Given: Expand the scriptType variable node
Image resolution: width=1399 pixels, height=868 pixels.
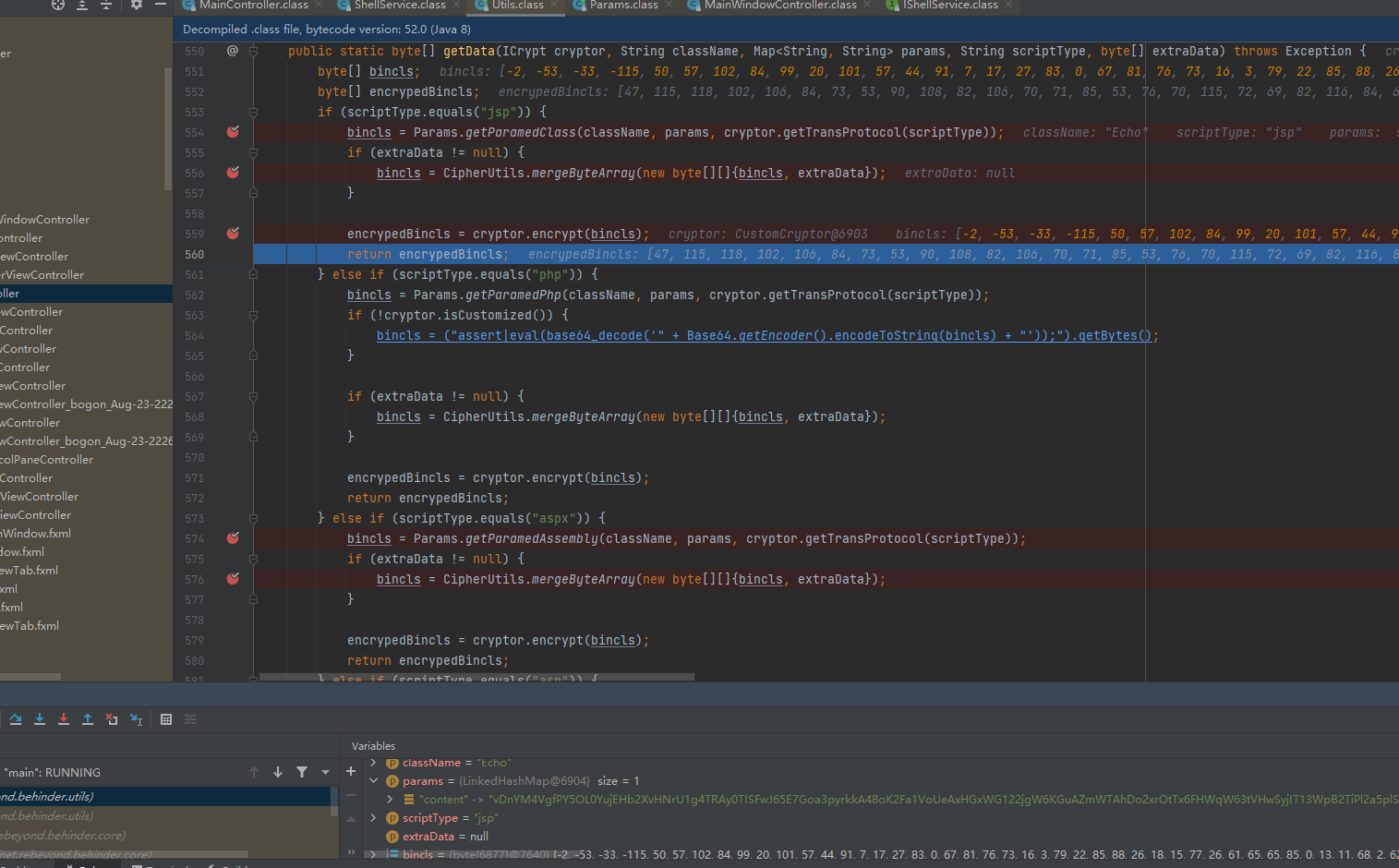Looking at the screenshot, I should pos(374,818).
